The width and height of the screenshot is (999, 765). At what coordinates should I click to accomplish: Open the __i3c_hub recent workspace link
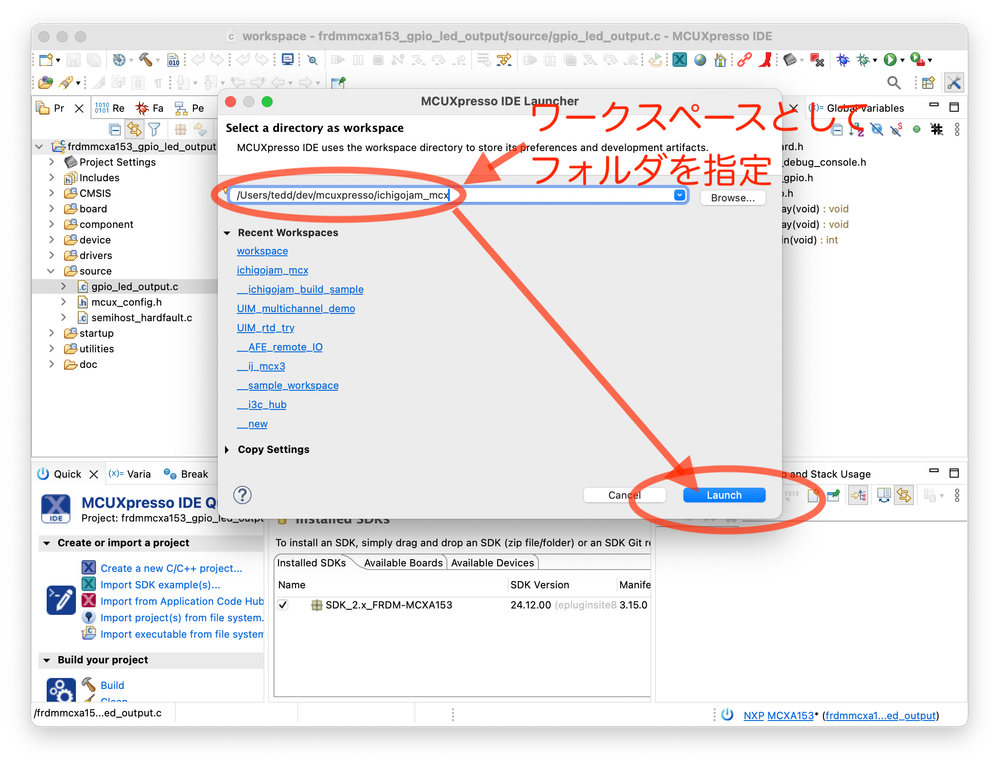261,405
